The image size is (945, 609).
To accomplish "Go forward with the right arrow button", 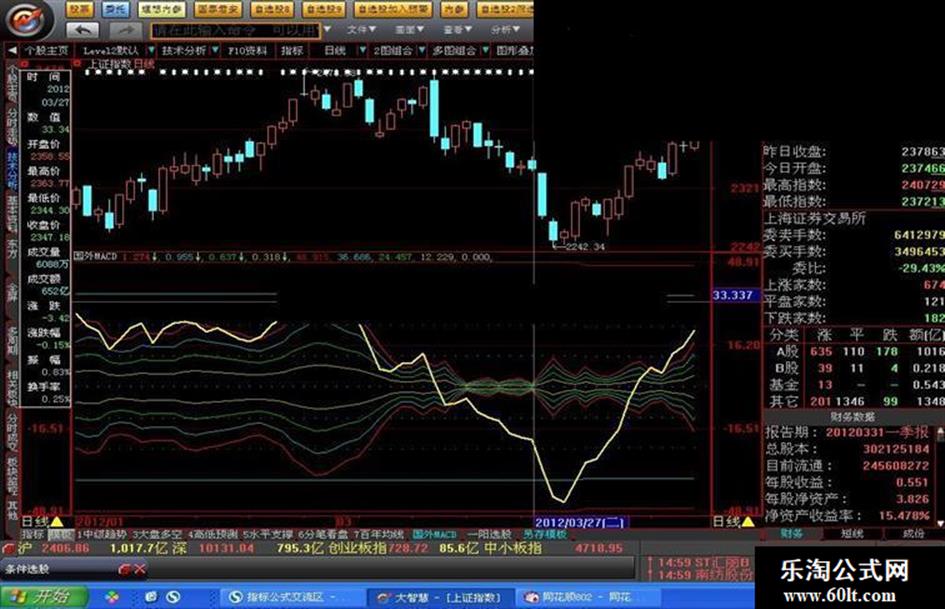I will coord(125,30).
